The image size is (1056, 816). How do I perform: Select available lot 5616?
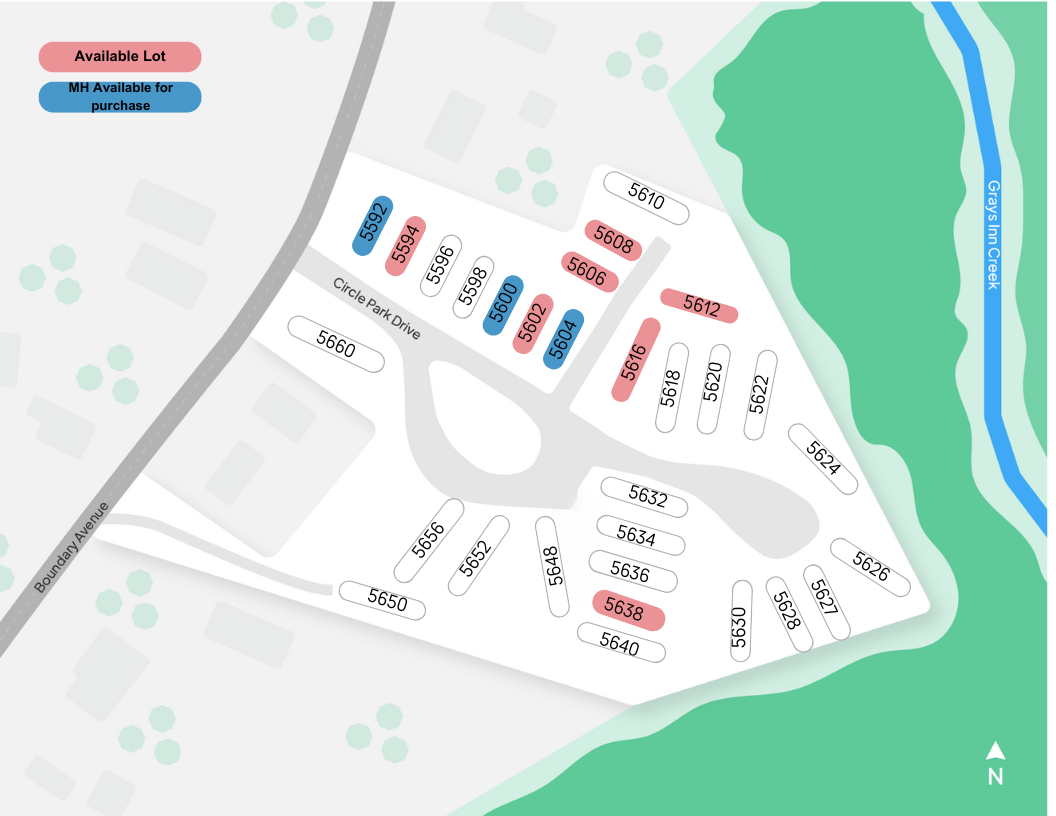[x=636, y=360]
